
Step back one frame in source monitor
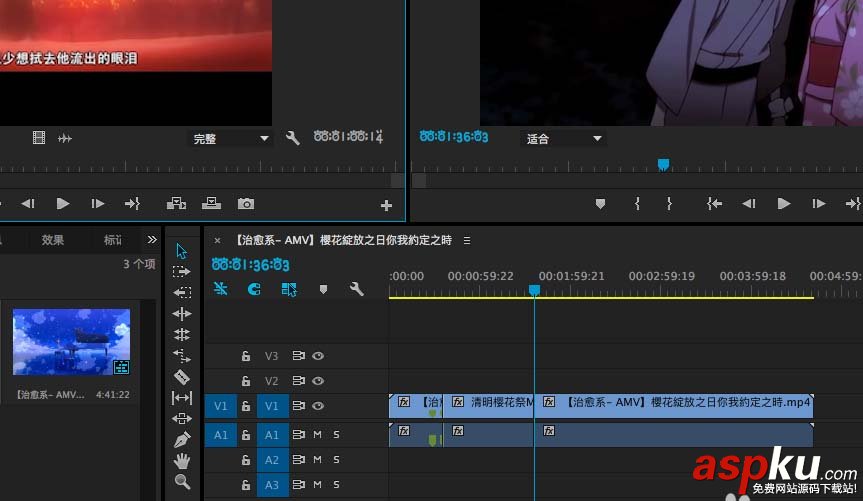28,204
